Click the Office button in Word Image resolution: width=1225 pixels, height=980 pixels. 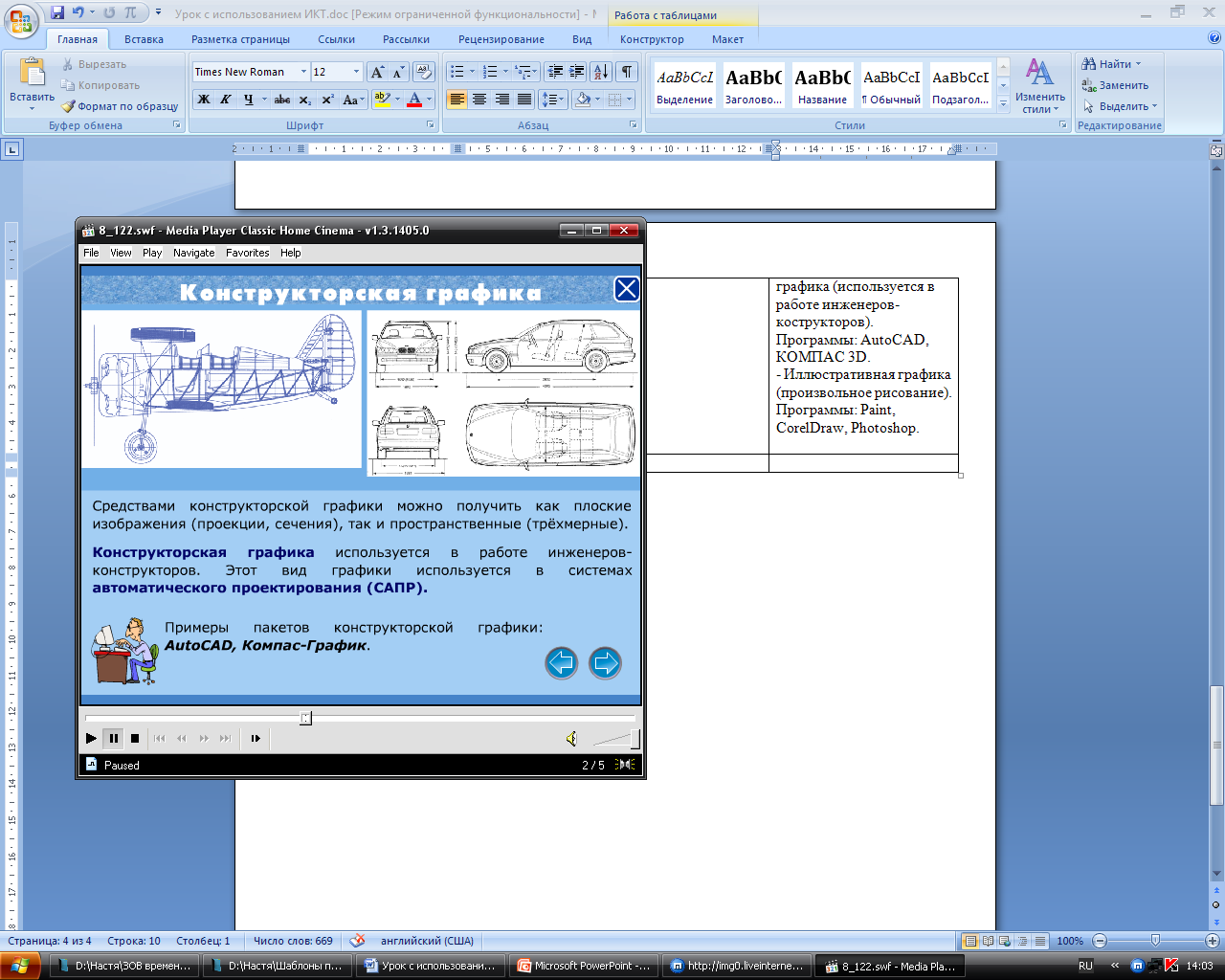click(x=23, y=21)
